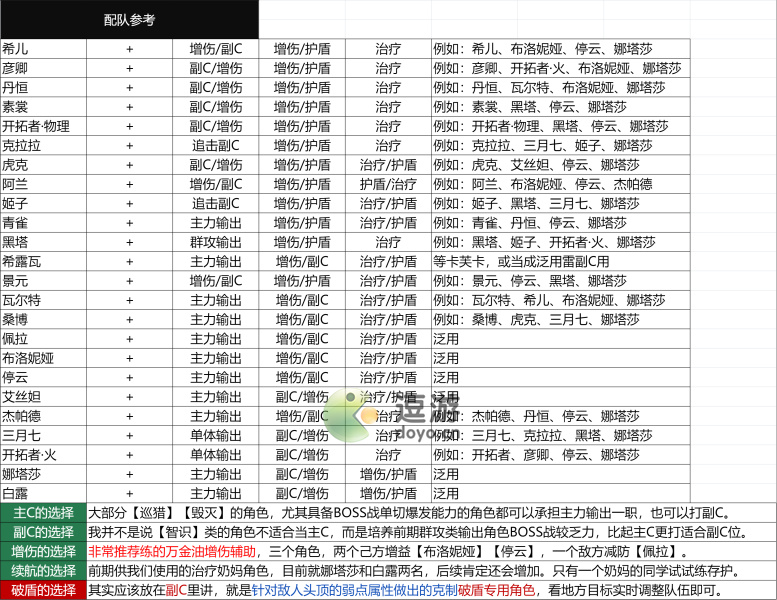Click 泛用 in the 白露 row

click(446, 493)
